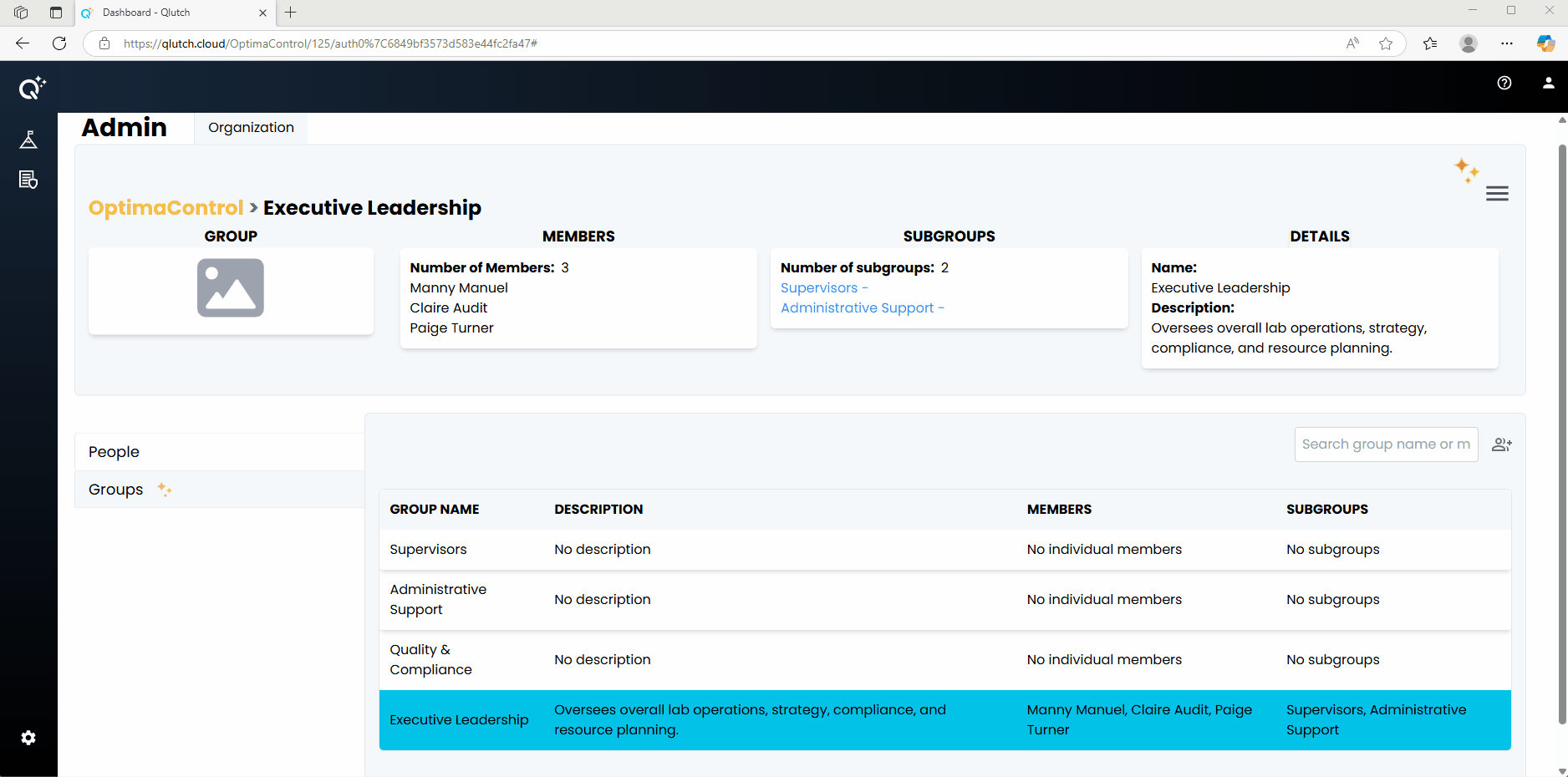This screenshot has height=777, width=1568.
Task: Open the Supervisors subgroup link
Action: click(x=821, y=287)
